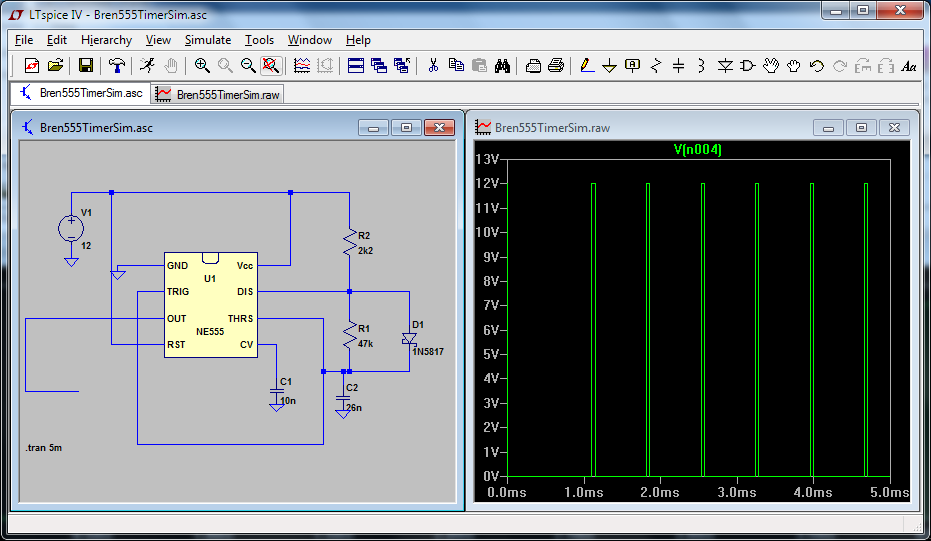931x541 pixels.
Task: Click the V(n004) trace label
Action: click(698, 150)
